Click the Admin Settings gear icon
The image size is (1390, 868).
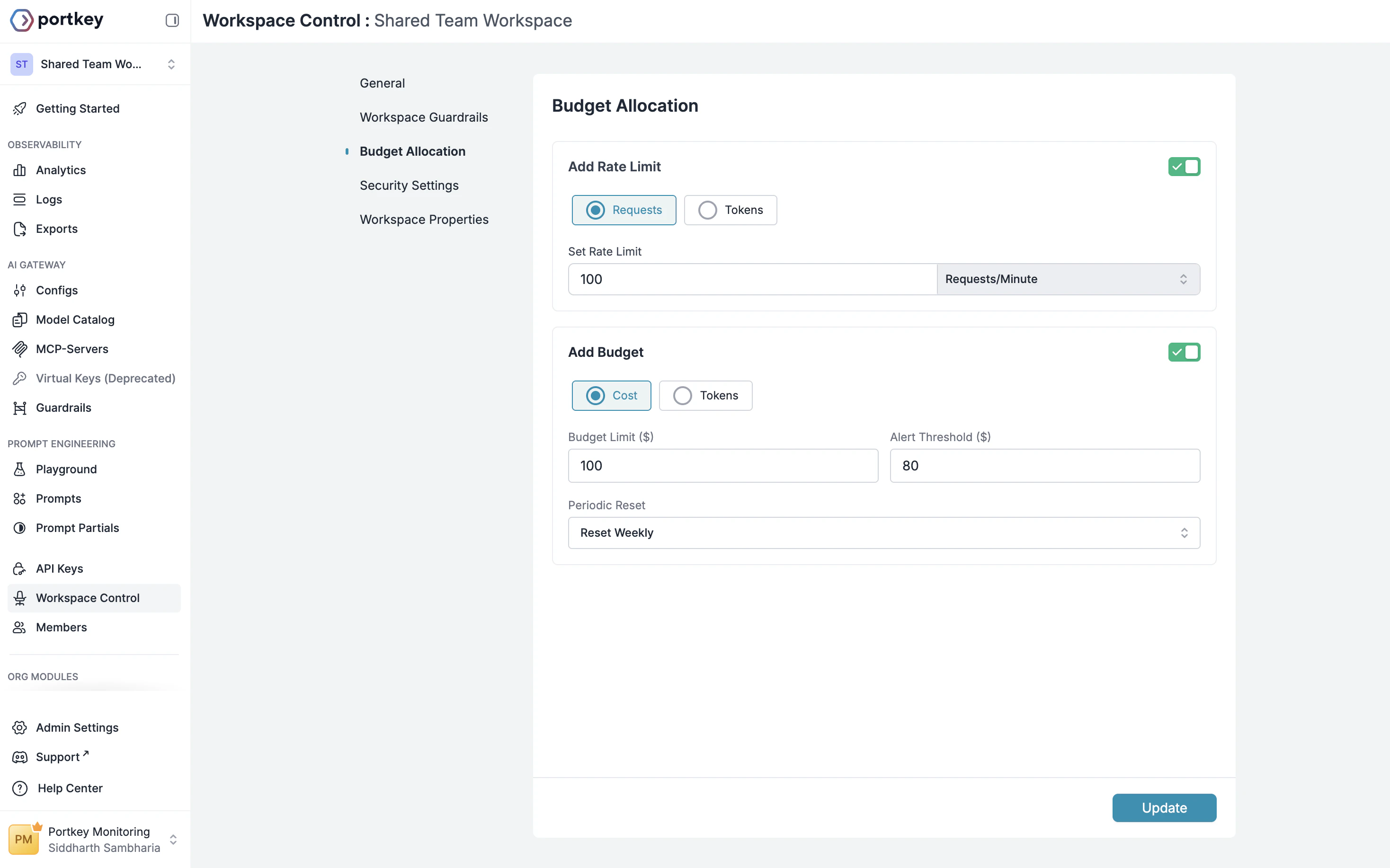19,727
